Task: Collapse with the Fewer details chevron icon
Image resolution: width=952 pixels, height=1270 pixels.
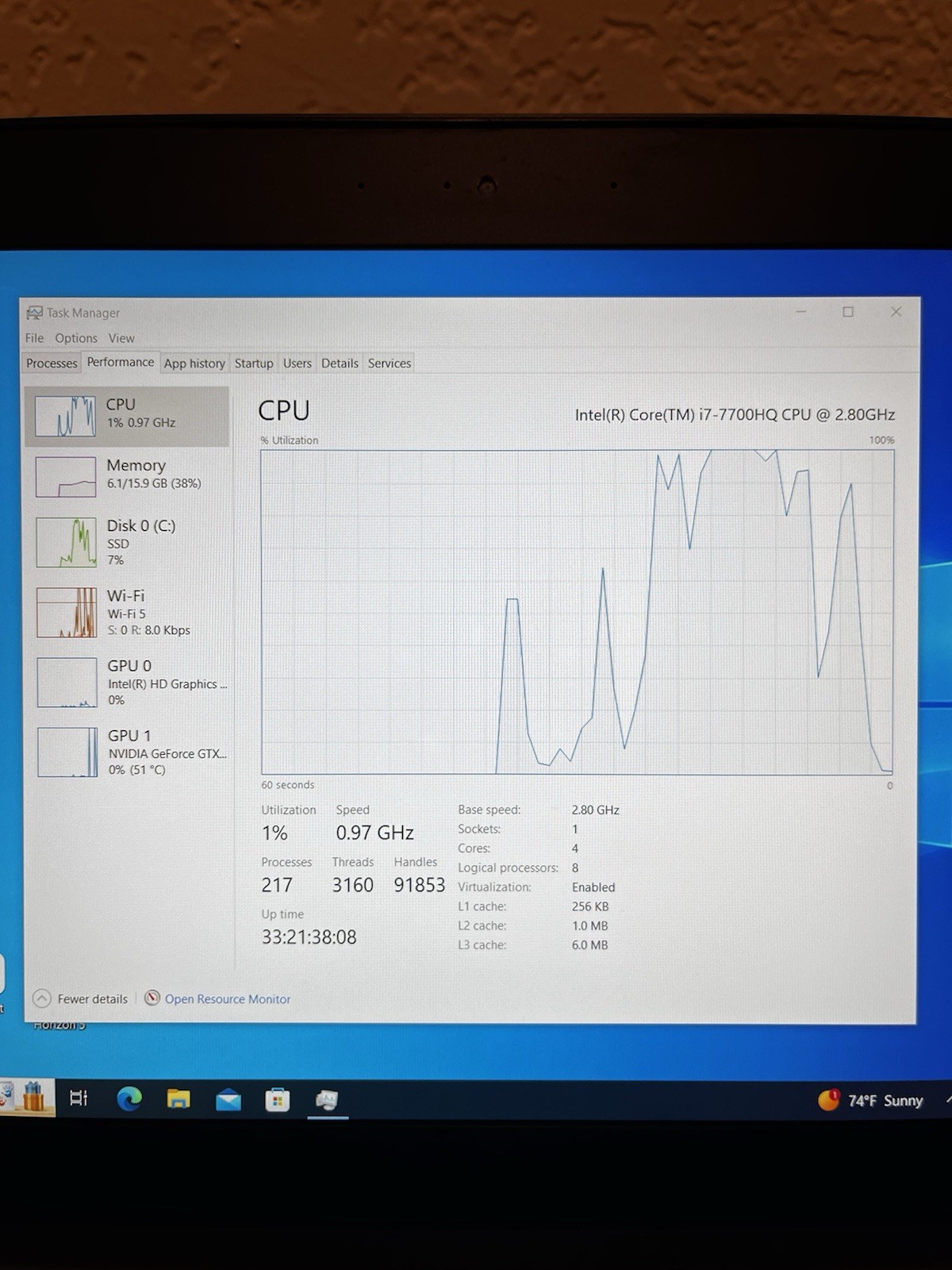Action: pos(42,999)
